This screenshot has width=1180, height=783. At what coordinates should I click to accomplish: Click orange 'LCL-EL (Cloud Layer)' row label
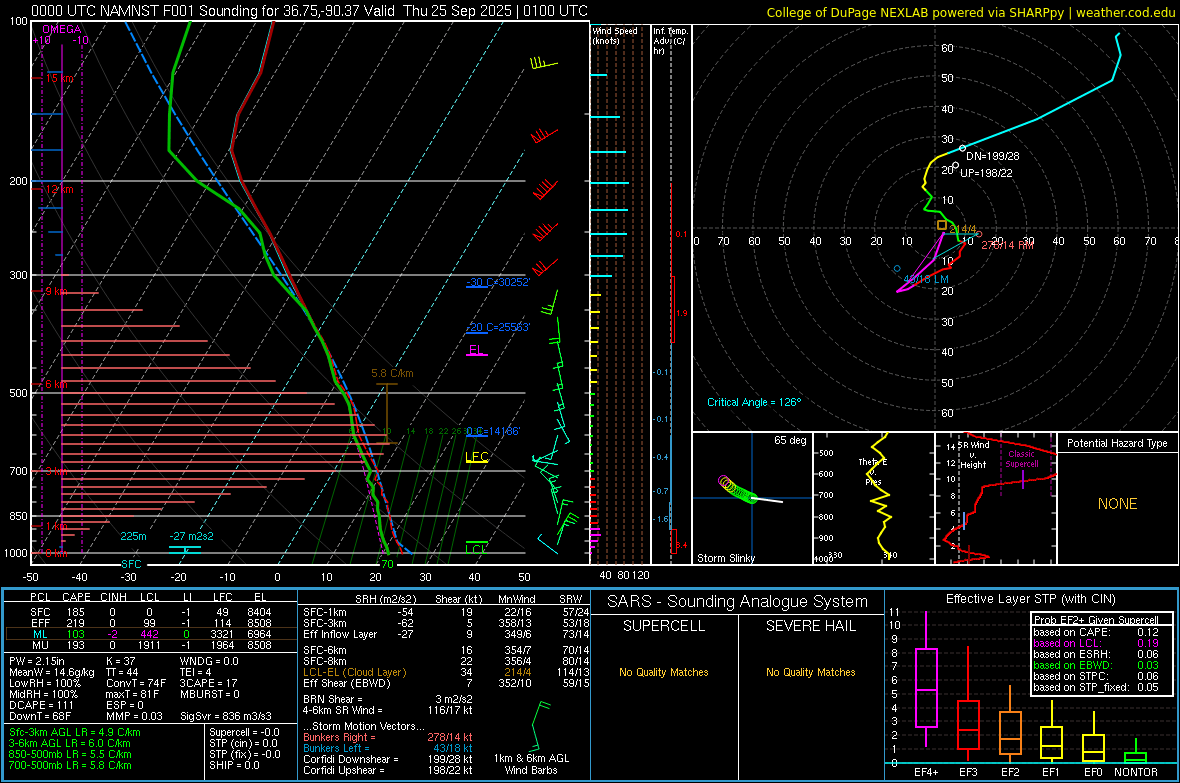[354, 672]
